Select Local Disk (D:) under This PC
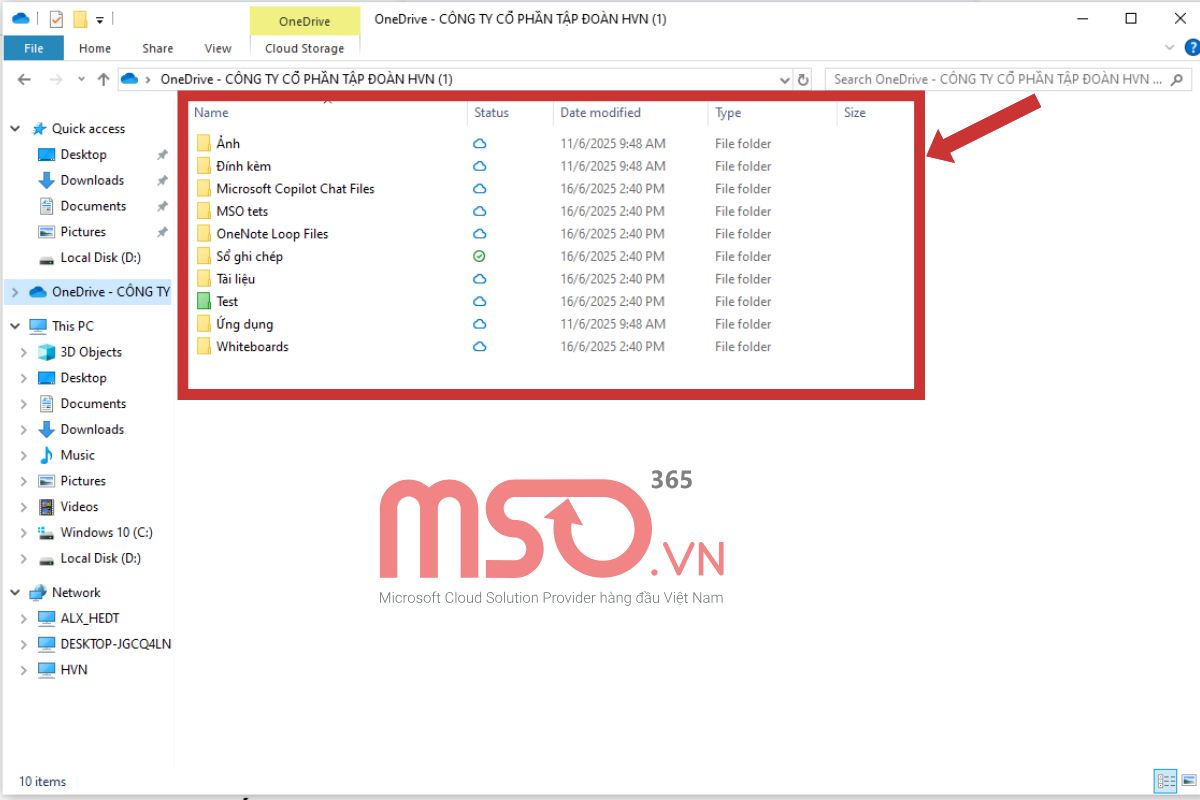The image size is (1200, 800). pos(100,558)
